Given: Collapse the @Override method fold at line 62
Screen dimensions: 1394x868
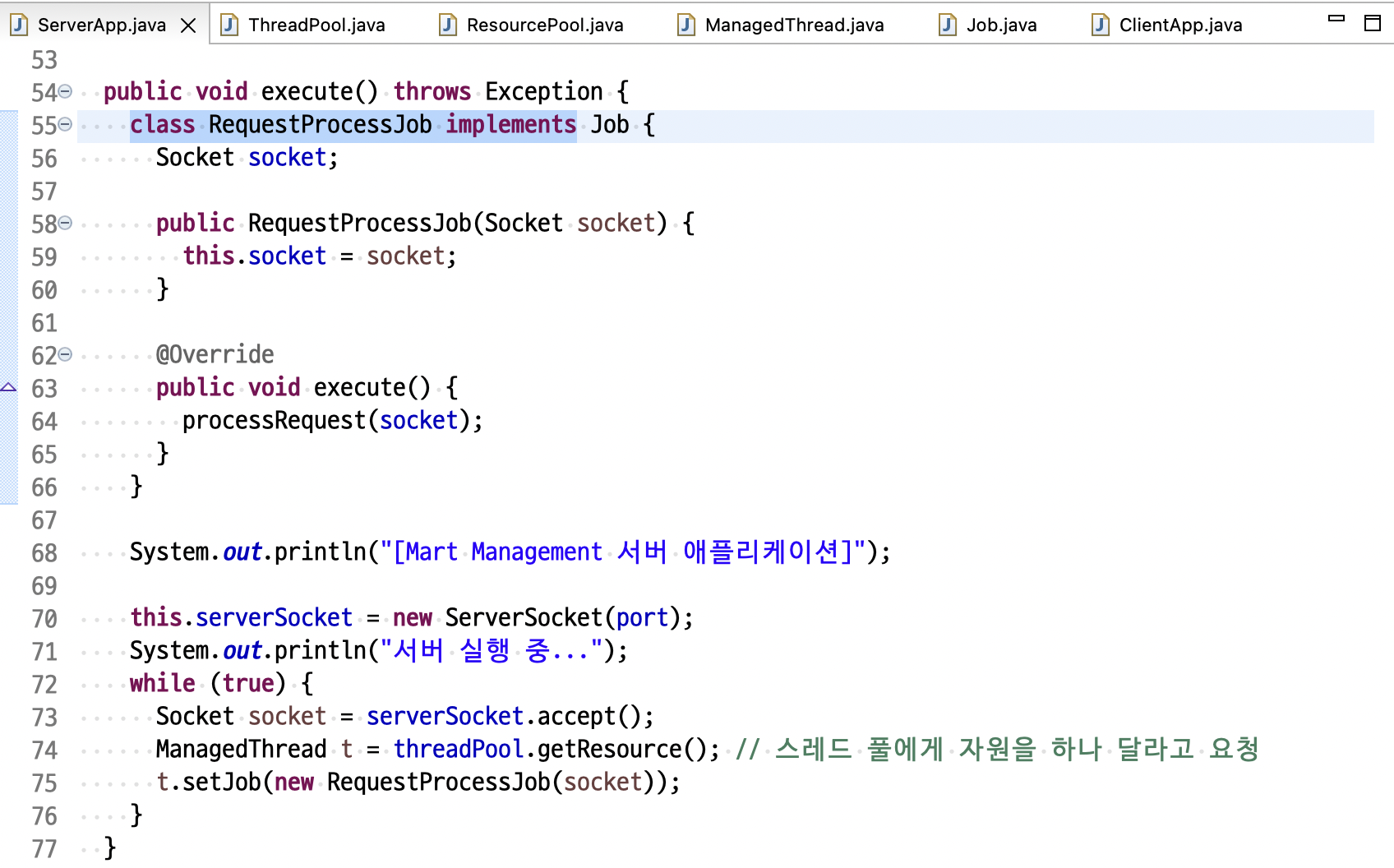Looking at the screenshot, I should tap(65, 354).
